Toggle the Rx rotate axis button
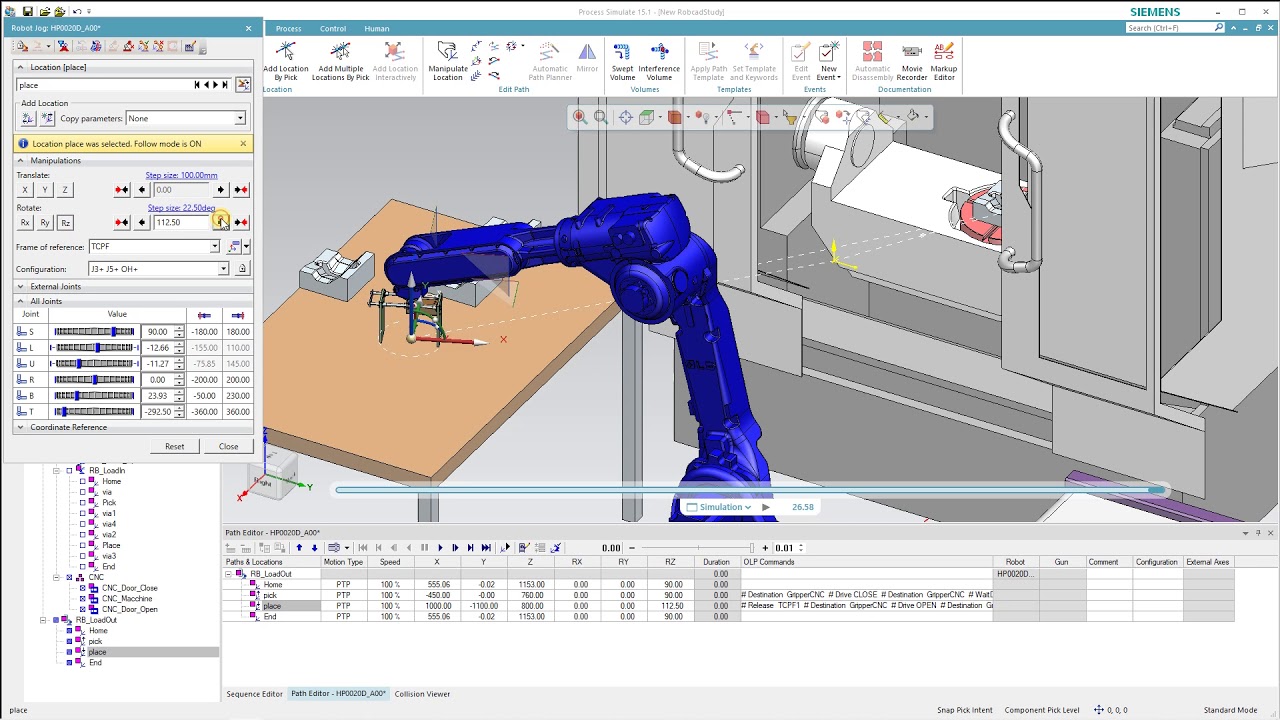This screenshot has width=1280, height=720. tap(25, 223)
